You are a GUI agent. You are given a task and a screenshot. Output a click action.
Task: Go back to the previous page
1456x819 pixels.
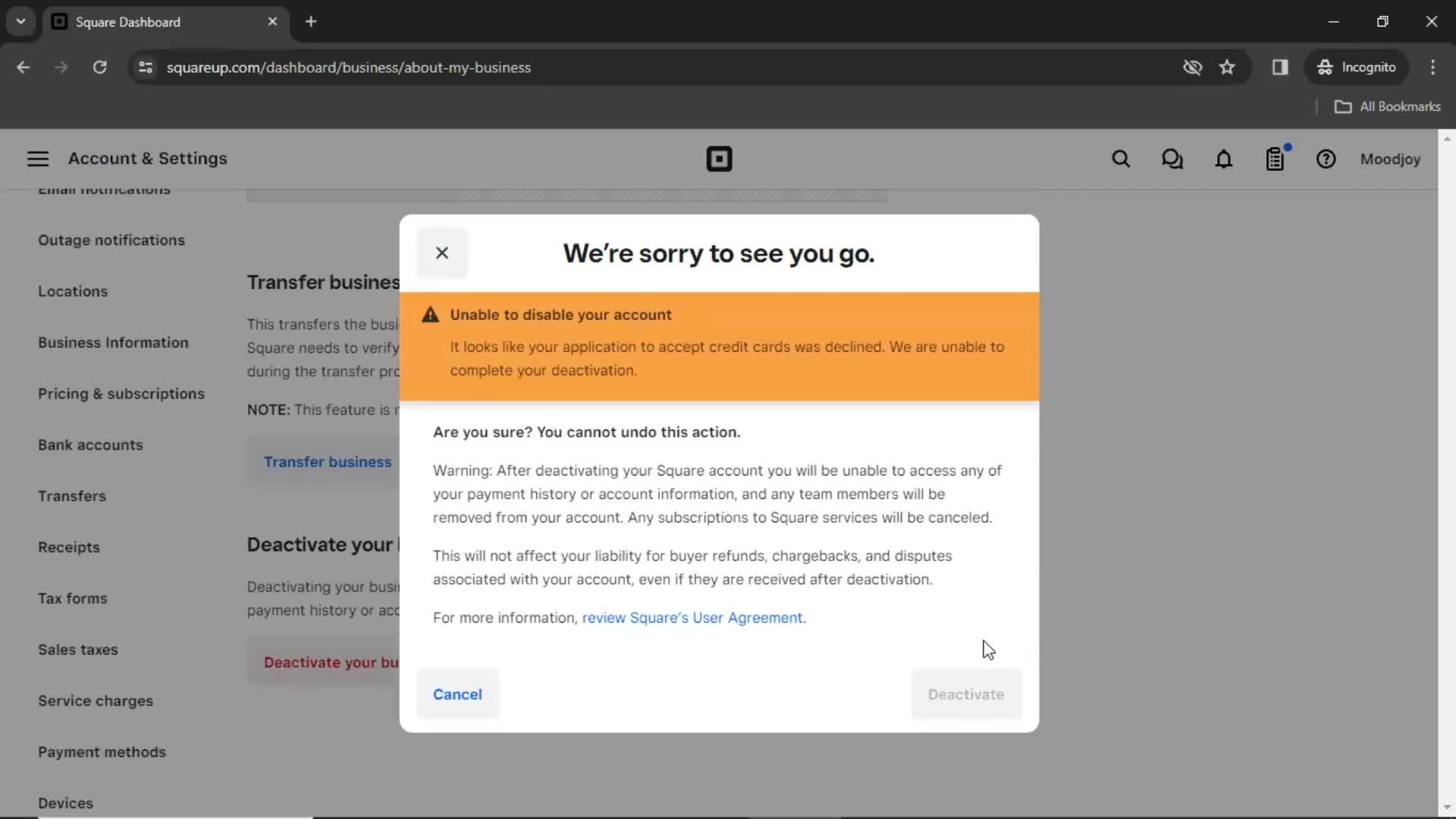[24, 67]
